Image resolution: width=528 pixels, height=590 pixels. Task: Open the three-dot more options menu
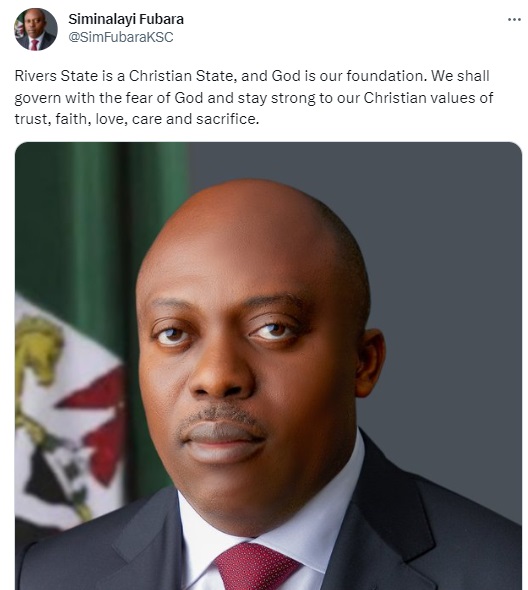pyautogui.click(x=514, y=20)
